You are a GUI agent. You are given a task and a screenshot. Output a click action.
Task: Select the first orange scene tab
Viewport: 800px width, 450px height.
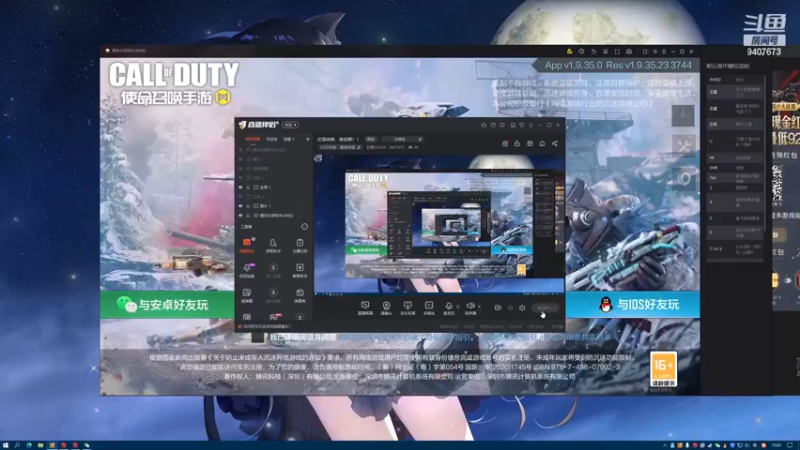(x=253, y=139)
